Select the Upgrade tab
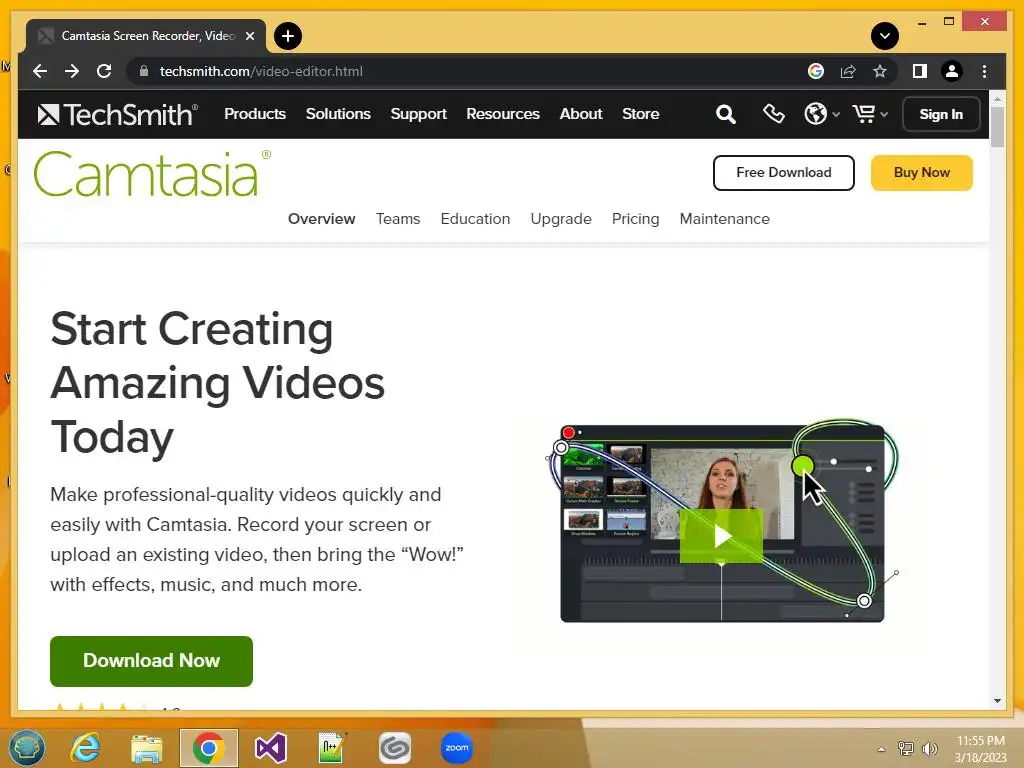This screenshot has width=1024, height=768. tap(560, 219)
